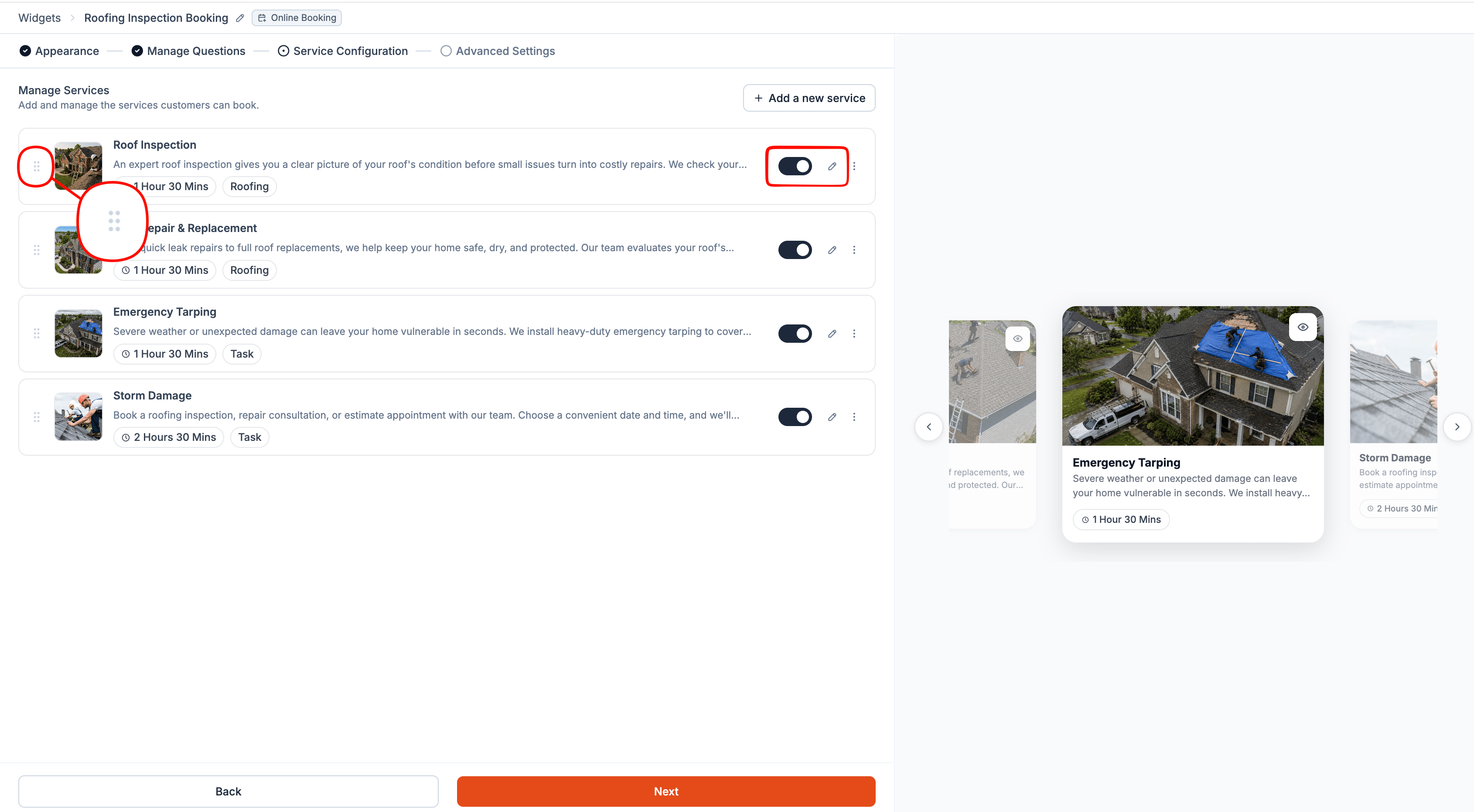The width and height of the screenshot is (1474, 812).
Task: Edit the Storm Damage service
Action: pos(832,417)
